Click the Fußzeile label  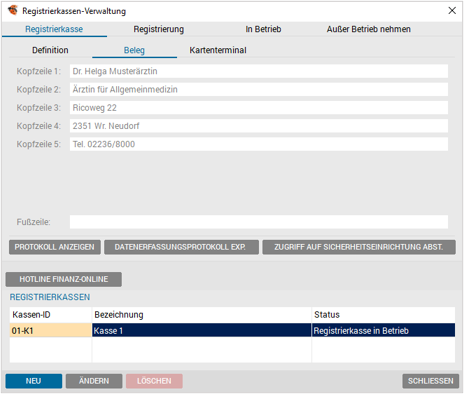pos(33,222)
